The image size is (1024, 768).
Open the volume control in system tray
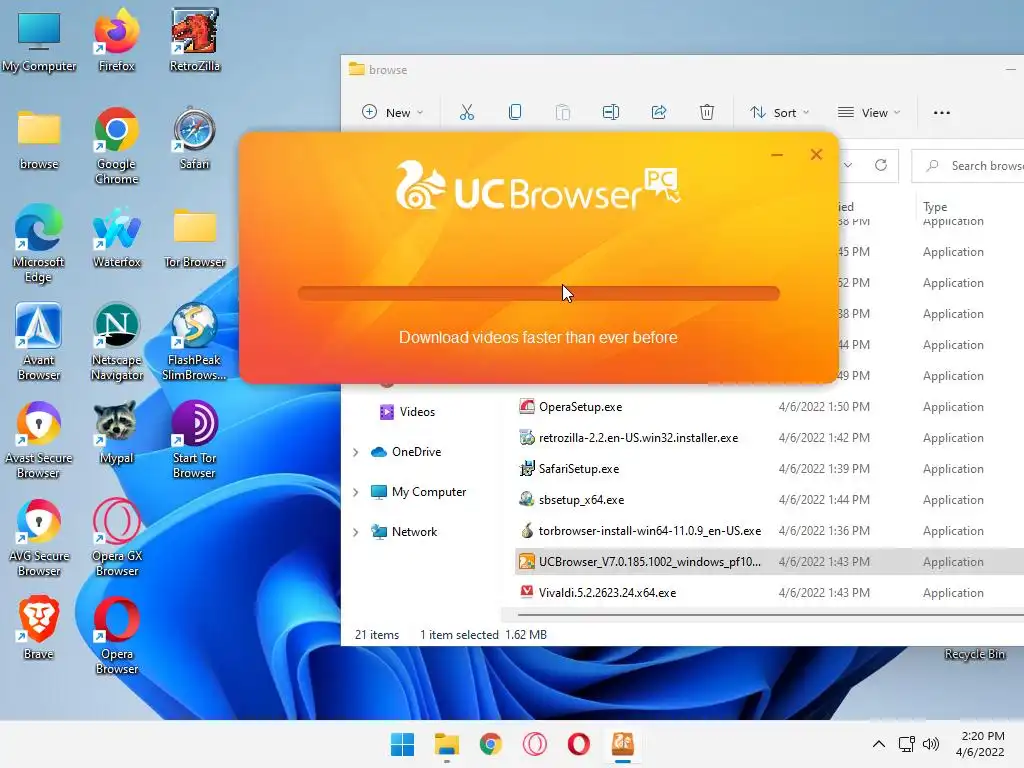point(931,744)
